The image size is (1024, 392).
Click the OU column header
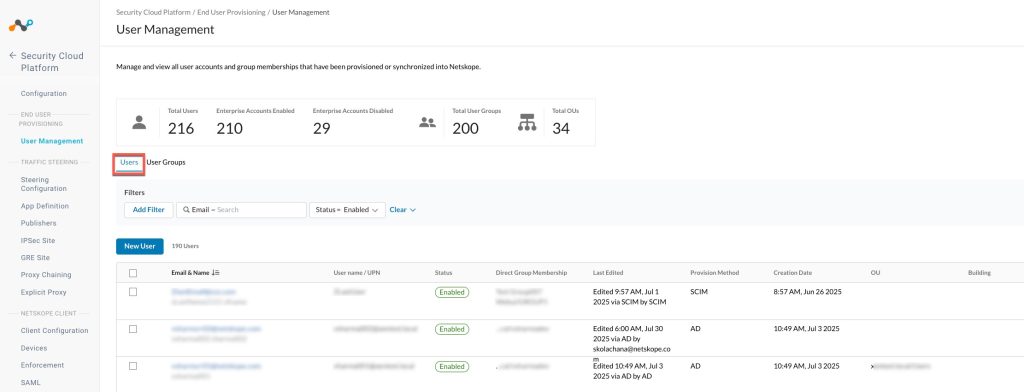coord(875,272)
